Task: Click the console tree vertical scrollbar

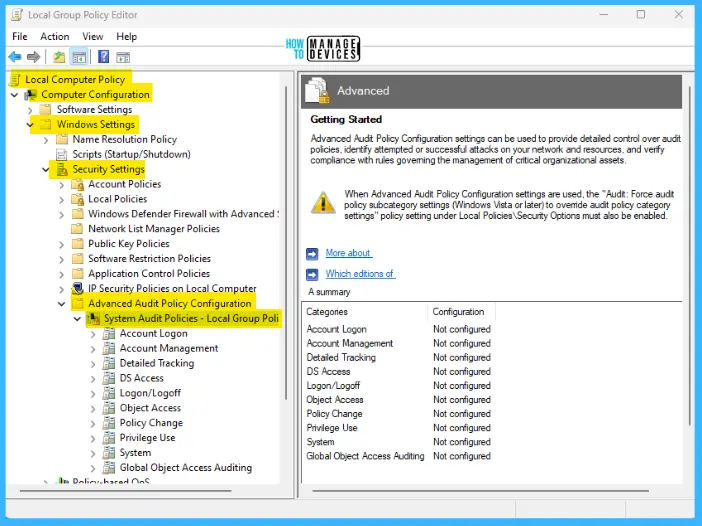Action: pyautogui.click(x=286, y=242)
